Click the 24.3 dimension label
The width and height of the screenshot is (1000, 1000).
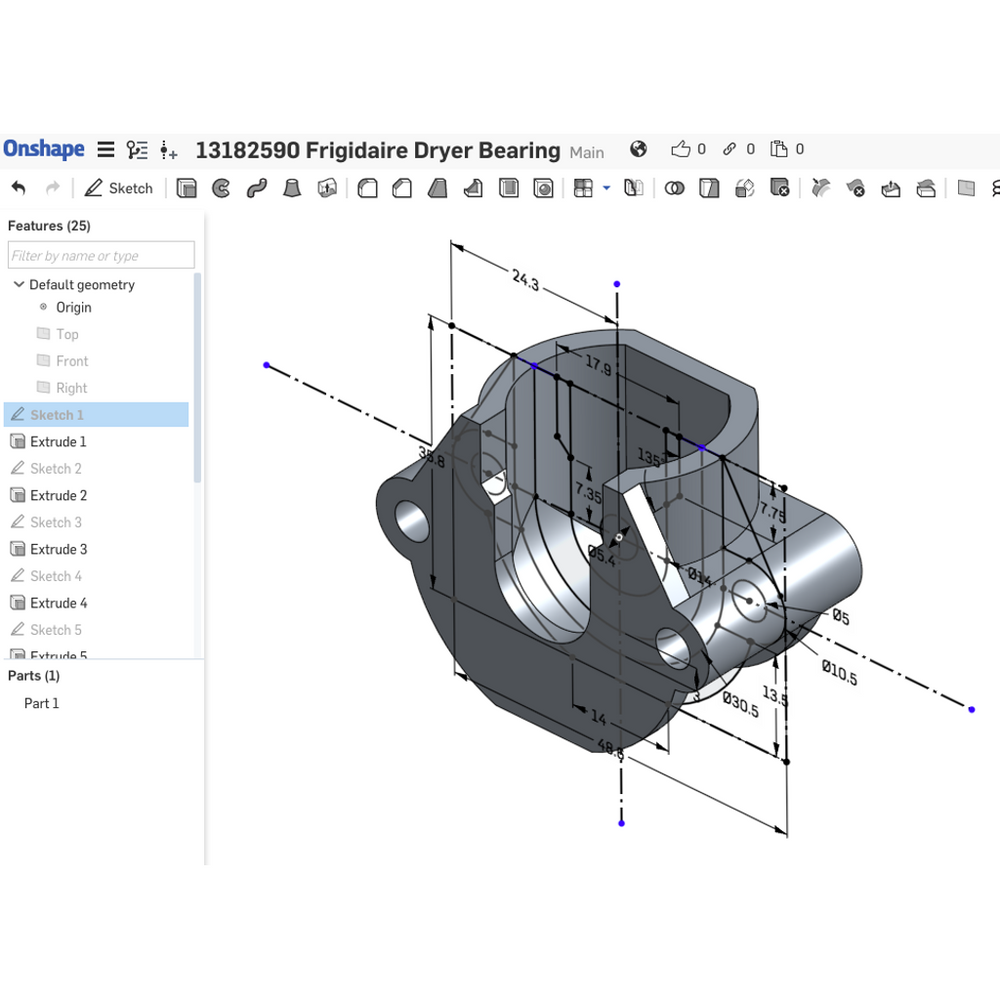pos(526,279)
